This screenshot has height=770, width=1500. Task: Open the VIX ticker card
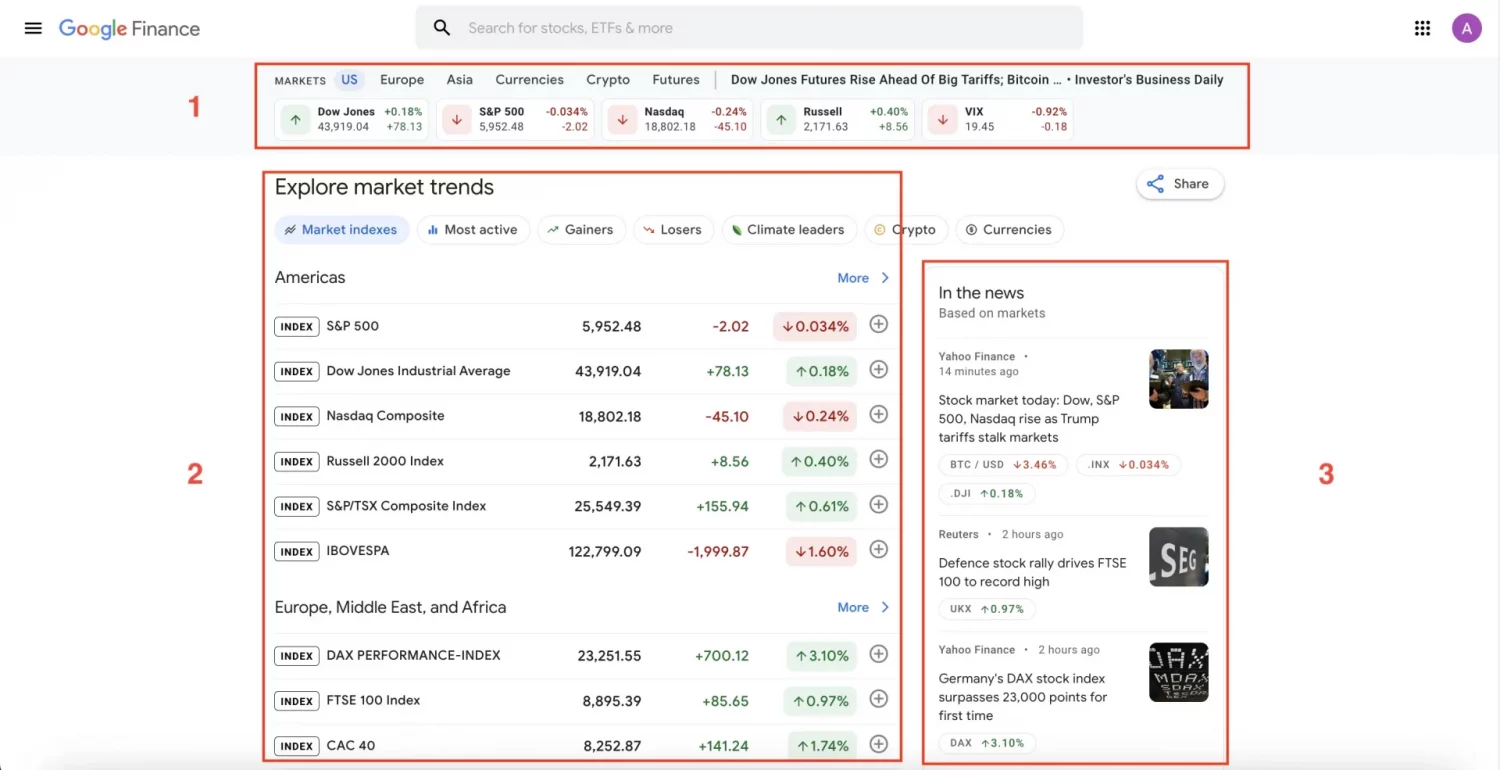(x=998, y=119)
